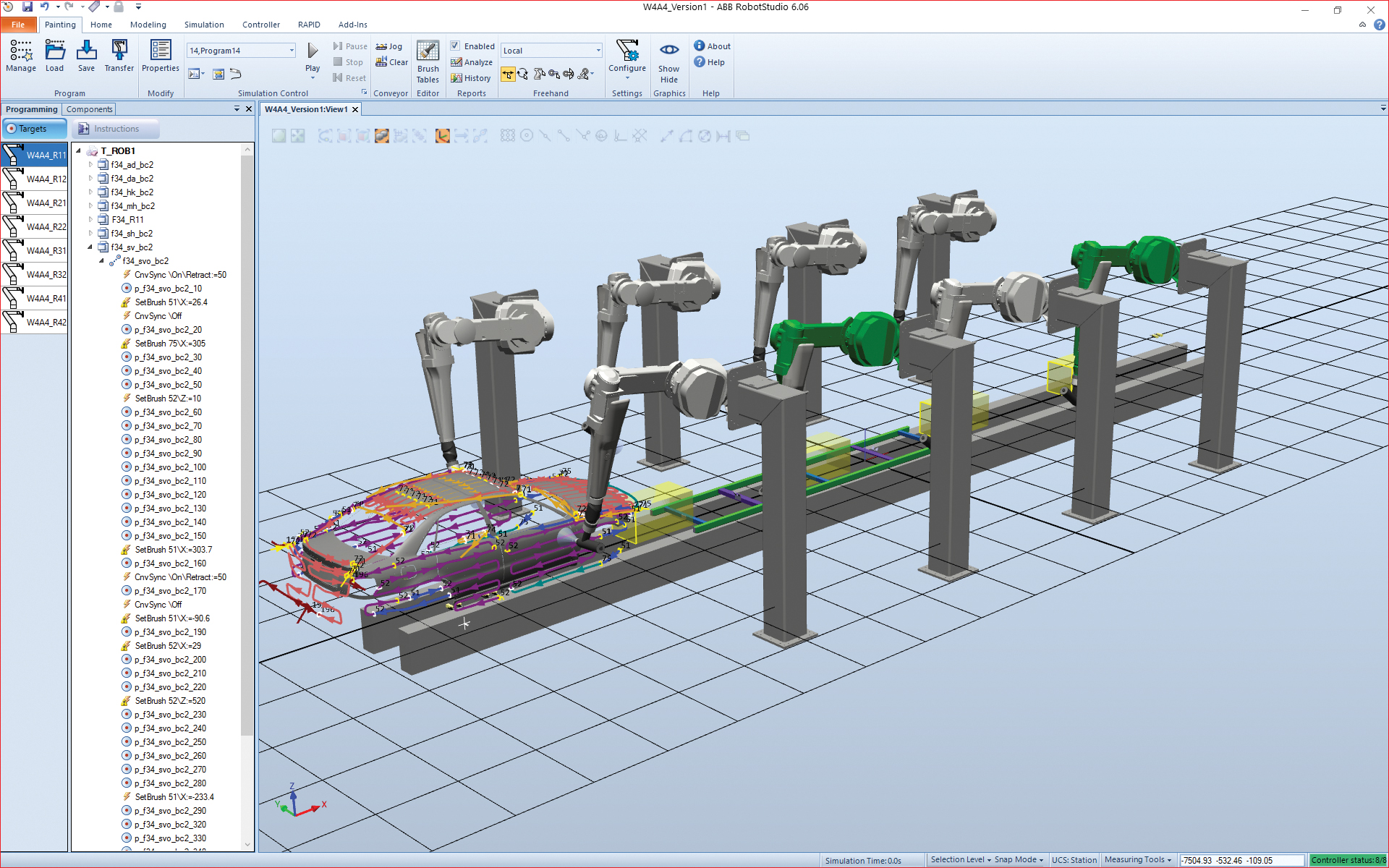Open the Snap Mode dropdown in status bar
The width and height of the screenshot is (1389, 868).
coord(1019,860)
